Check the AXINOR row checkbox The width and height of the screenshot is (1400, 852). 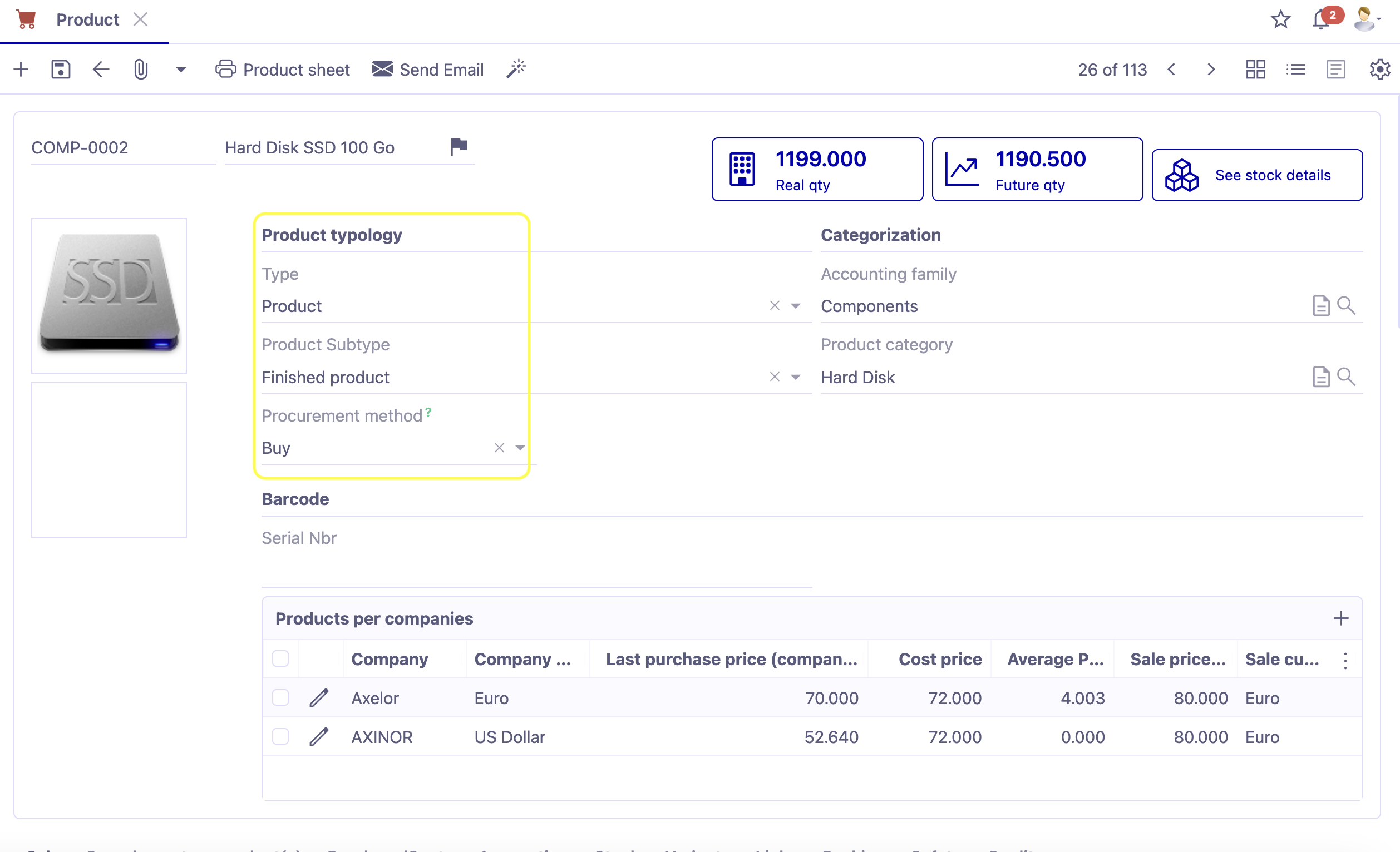tap(280, 737)
